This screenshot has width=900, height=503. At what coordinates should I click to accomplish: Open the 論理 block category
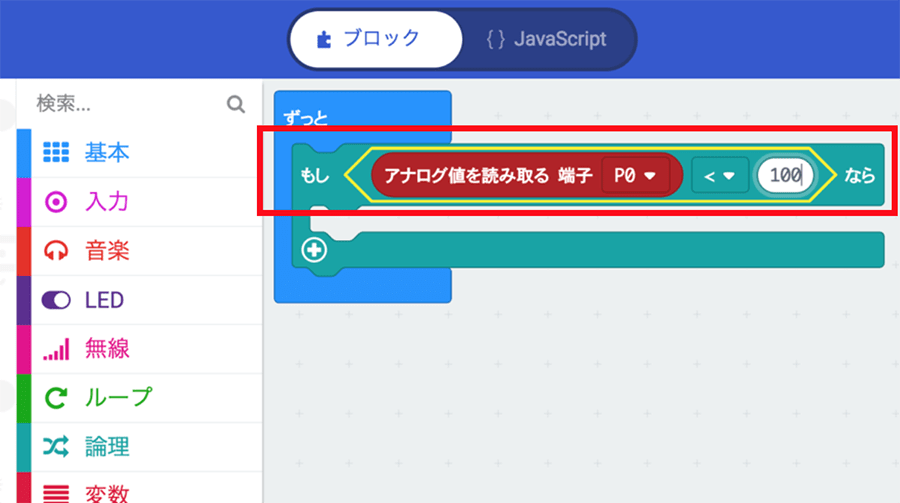[107, 446]
